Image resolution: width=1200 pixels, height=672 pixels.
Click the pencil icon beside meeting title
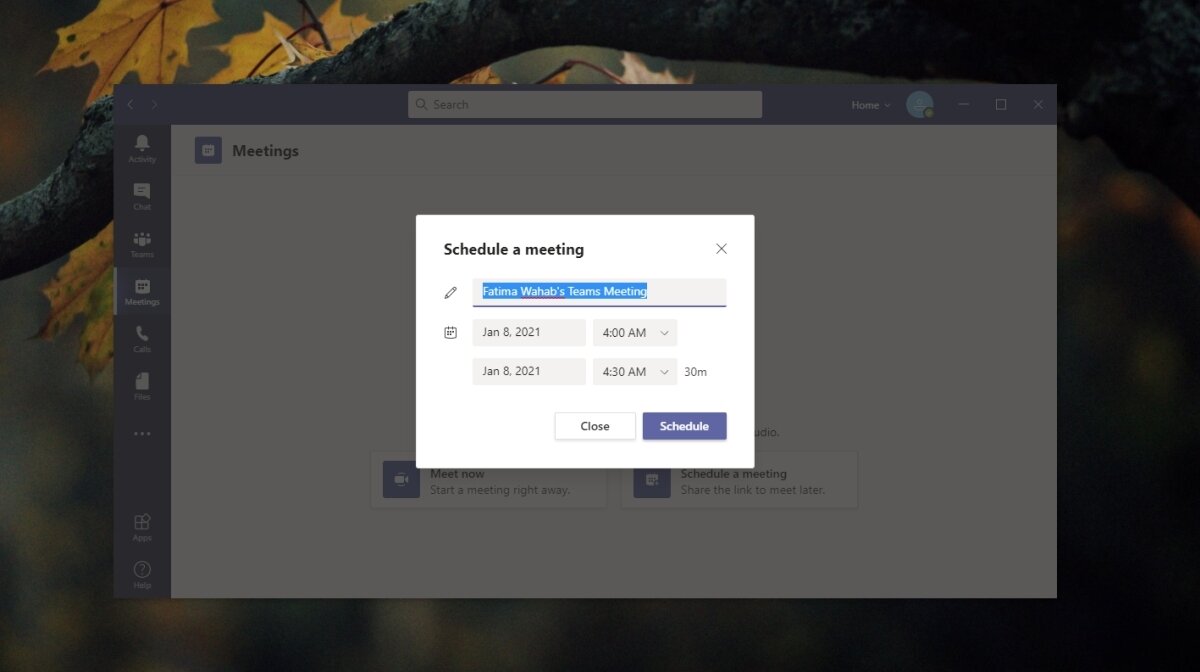(450, 293)
